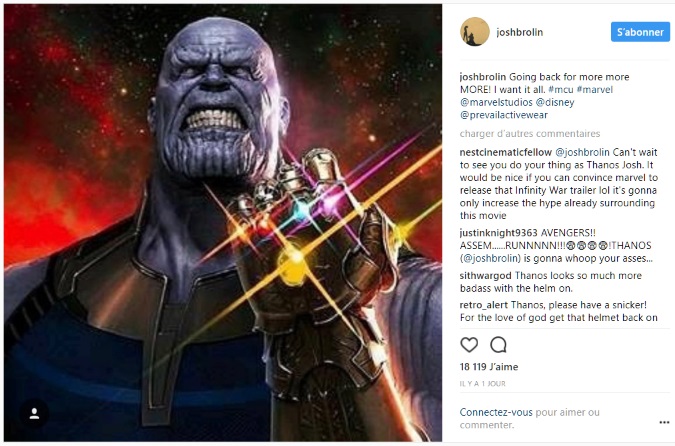Image resolution: width=675 pixels, height=446 pixels.
Task: Open the #marvel hashtag
Action: (x=594, y=90)
